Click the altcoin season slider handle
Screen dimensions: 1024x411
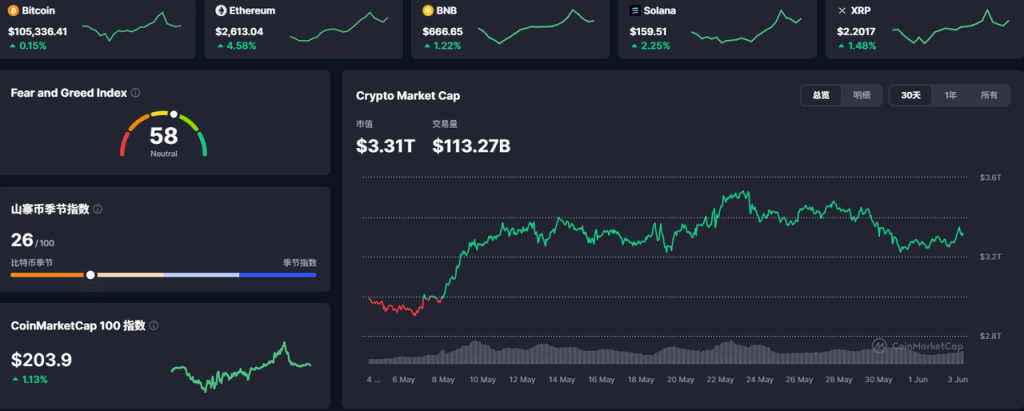(91, 274)
